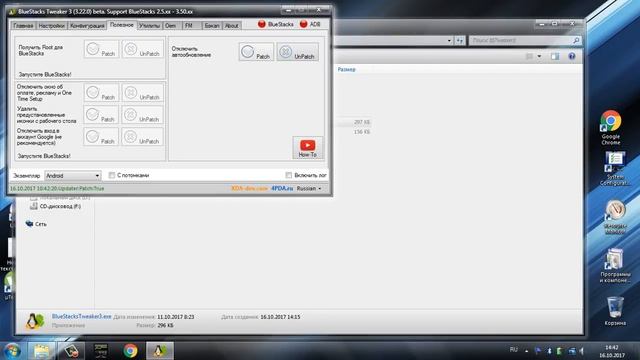This screenshot has width=640, height=360.
Task: Open the Google Chrome desktop shortcut
Action: coord(611,127)
